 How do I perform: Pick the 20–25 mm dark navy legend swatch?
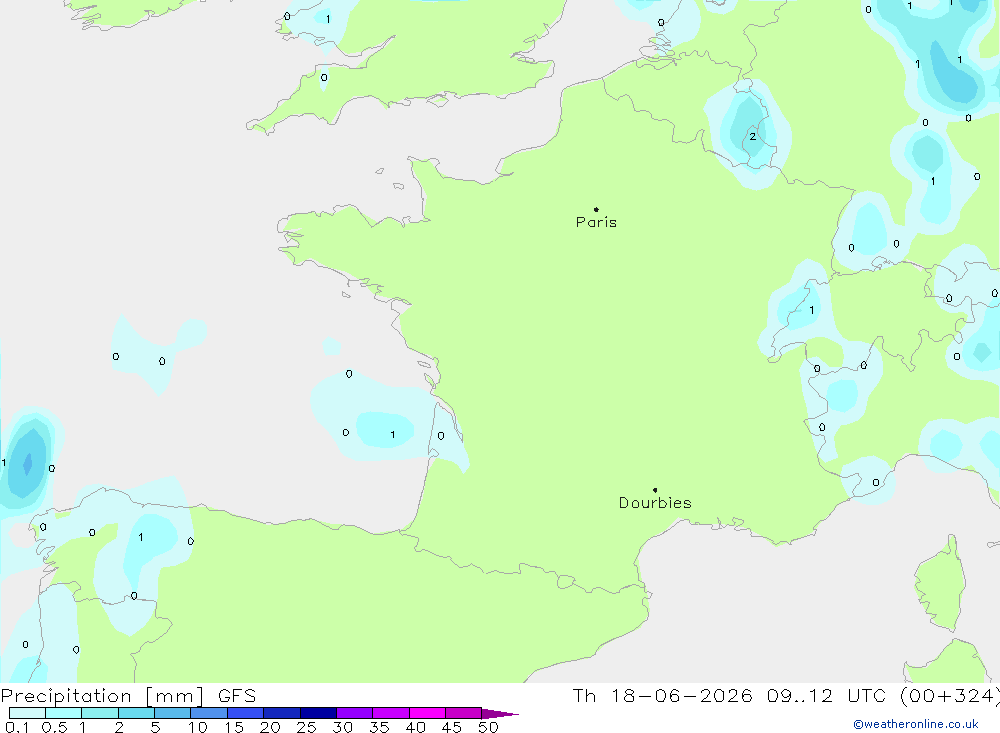point(281,713)
